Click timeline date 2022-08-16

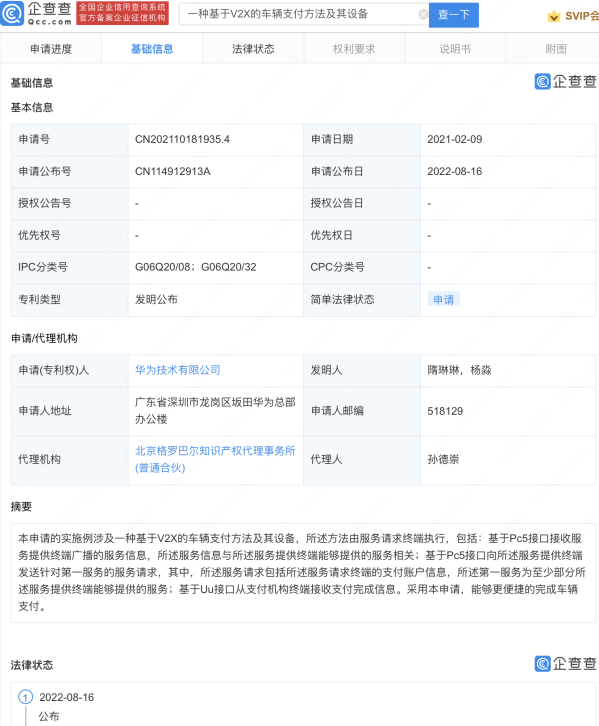click(67, 697)
